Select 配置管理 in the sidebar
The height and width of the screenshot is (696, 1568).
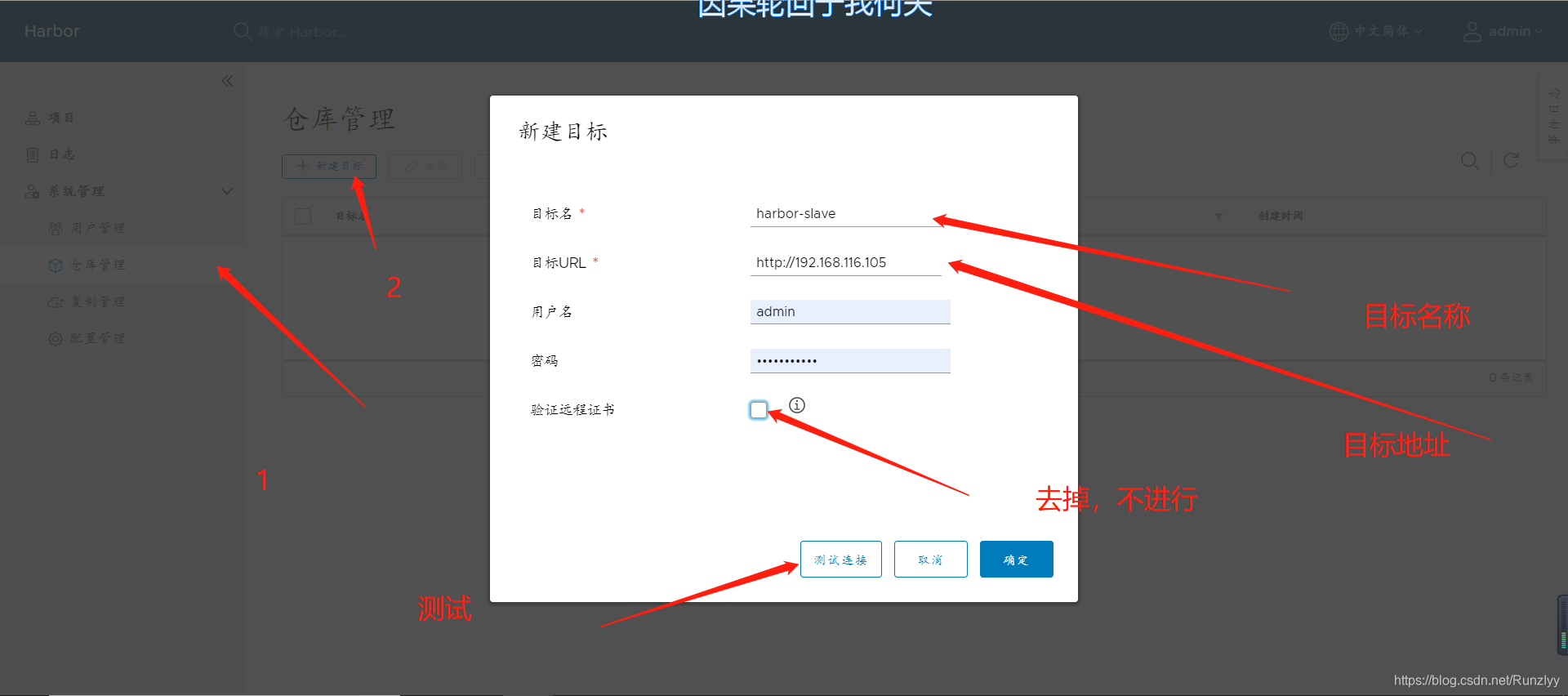coord(98,338)
